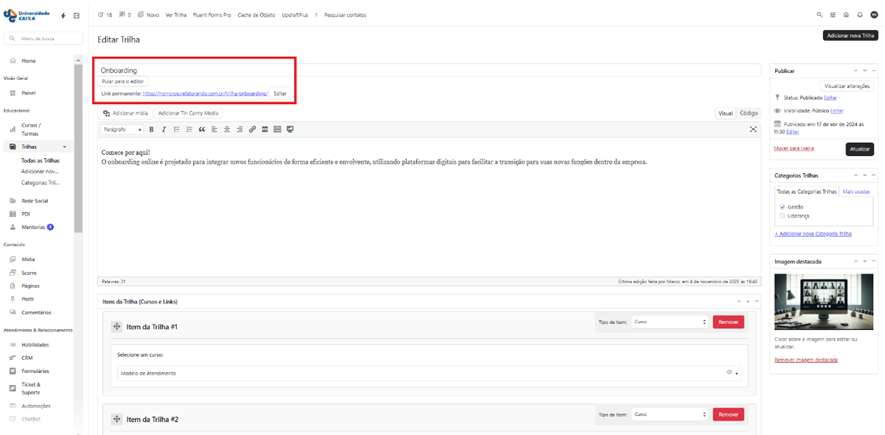Uncheck the Gestão category checkbox
885x435 pixels.
click(x=782, y=207)
